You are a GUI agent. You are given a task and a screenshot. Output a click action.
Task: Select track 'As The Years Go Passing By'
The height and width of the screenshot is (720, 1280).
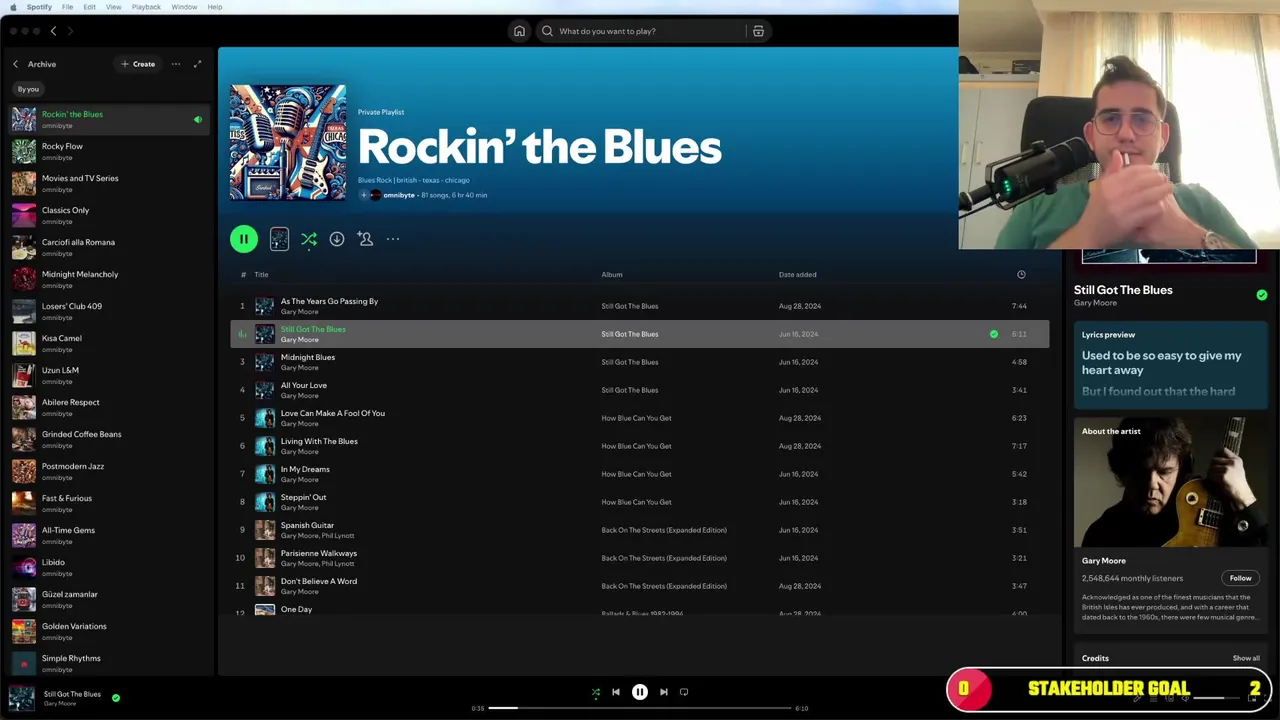(640, 306)
